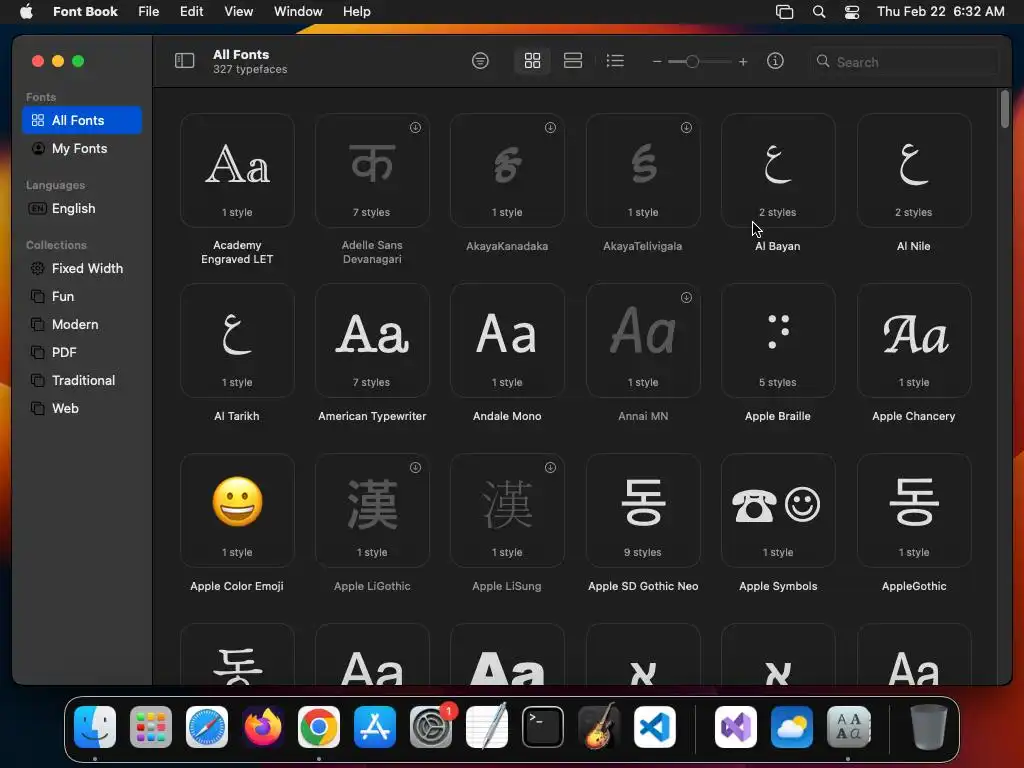
Task: Open the Modern collection
Action: pyautogui.click(x=82, y=325)
